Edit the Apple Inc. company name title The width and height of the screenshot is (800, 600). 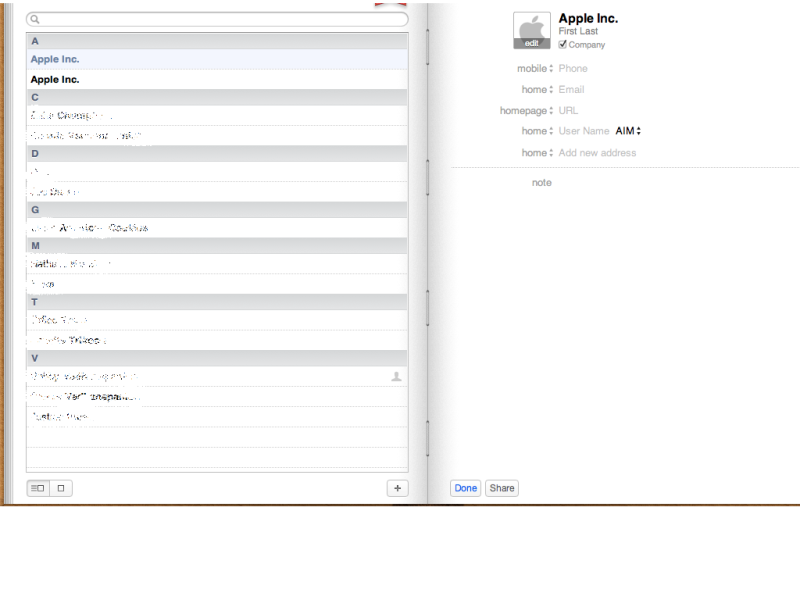tap(588, 18)
